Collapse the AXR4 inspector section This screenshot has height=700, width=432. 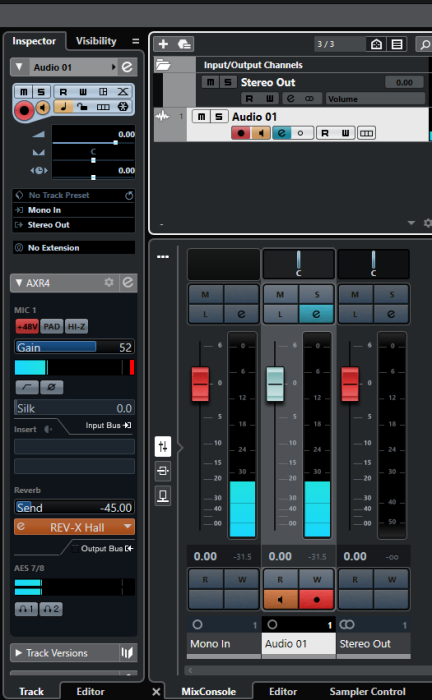pos(19,283)
